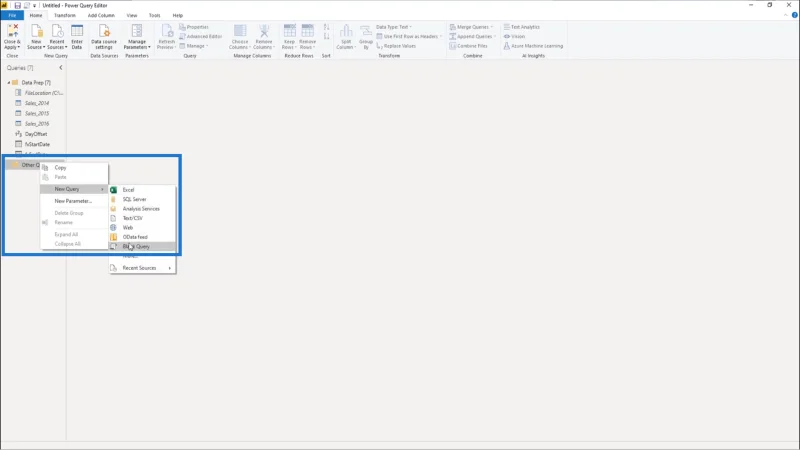The image size is (800, 450).
Task: Click the Save icon in title bar
Action: coord(17,5)
